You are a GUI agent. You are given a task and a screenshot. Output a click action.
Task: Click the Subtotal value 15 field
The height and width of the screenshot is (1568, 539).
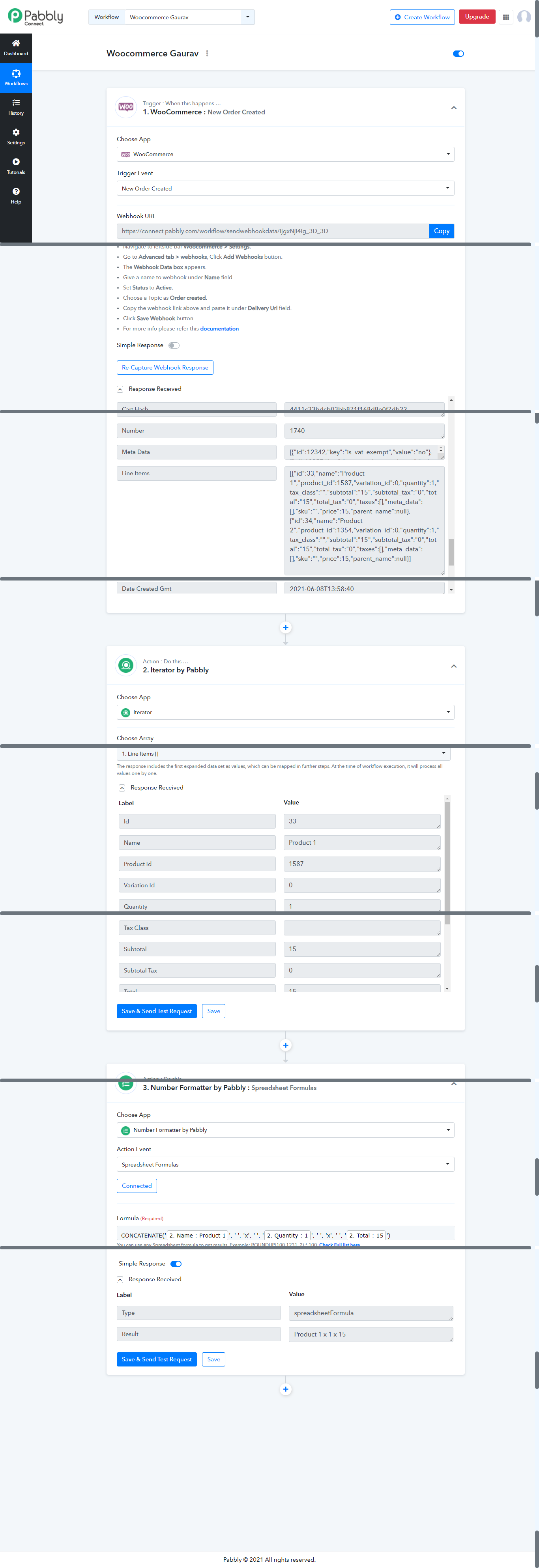coord(362,949)
